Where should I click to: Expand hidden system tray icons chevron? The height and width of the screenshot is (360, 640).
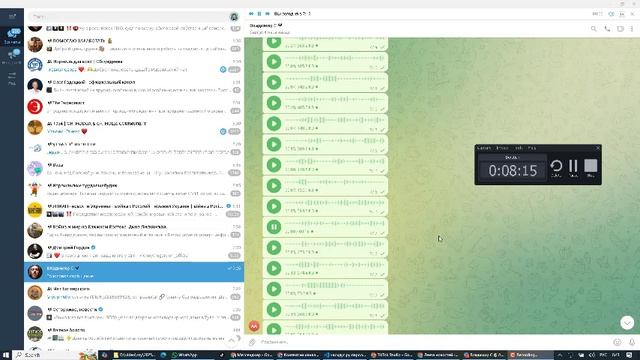point(560,355)
